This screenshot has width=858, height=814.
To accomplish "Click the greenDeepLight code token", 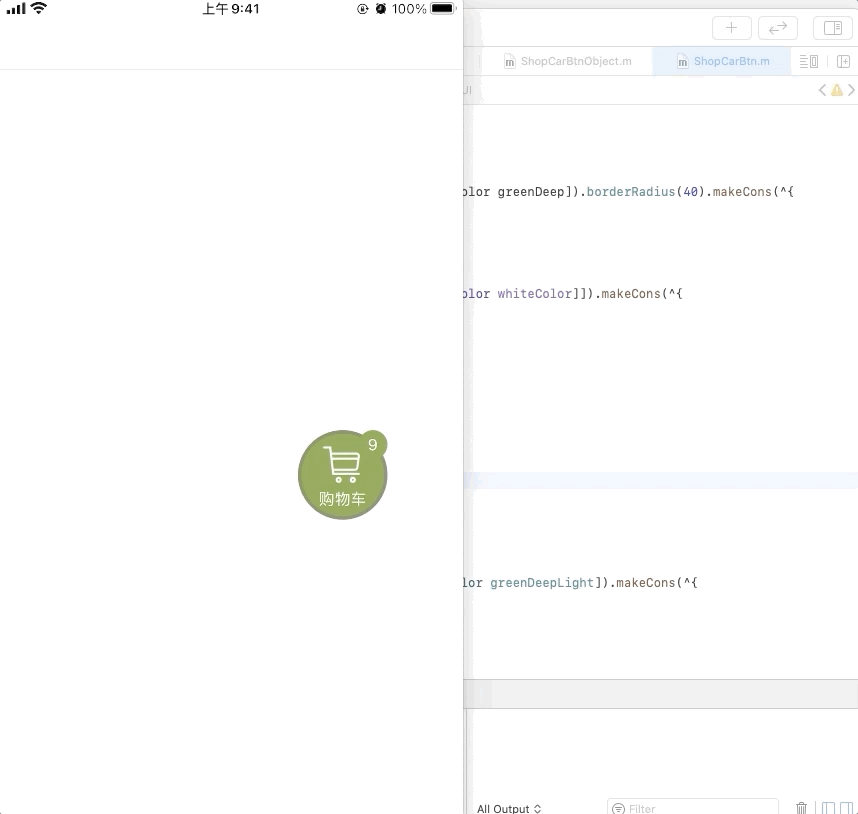I will pos(542,583).
